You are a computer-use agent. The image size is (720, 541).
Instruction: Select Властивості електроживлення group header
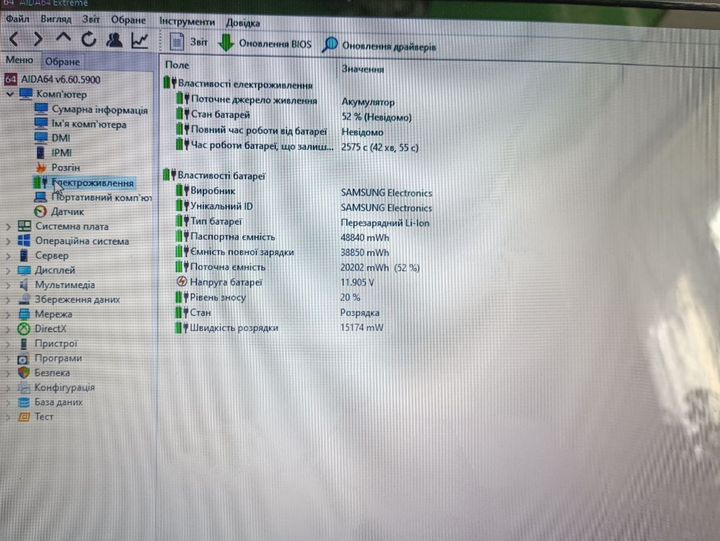point(238,84)
